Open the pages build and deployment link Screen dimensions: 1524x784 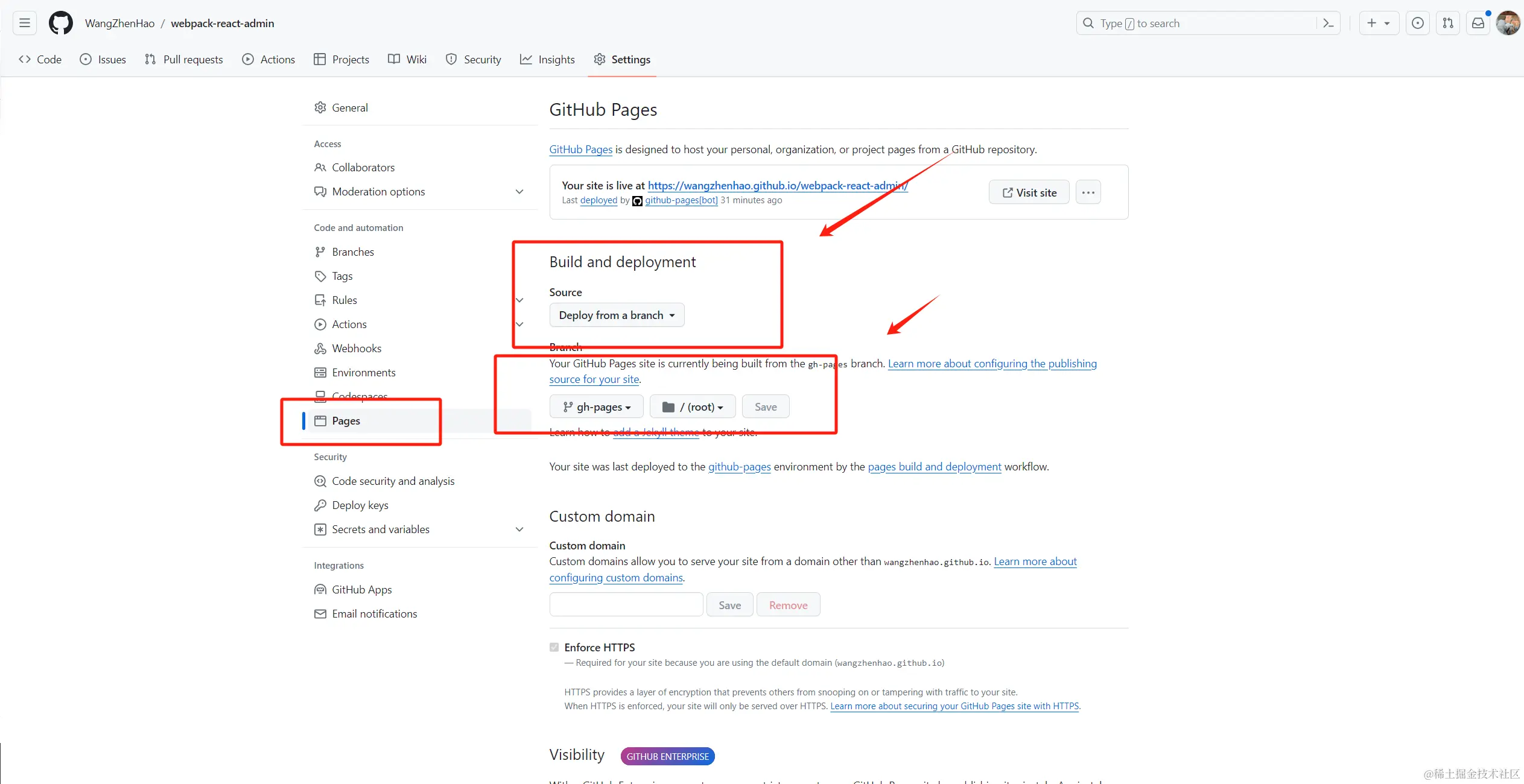pyautogui.click(x=934, y=467)
